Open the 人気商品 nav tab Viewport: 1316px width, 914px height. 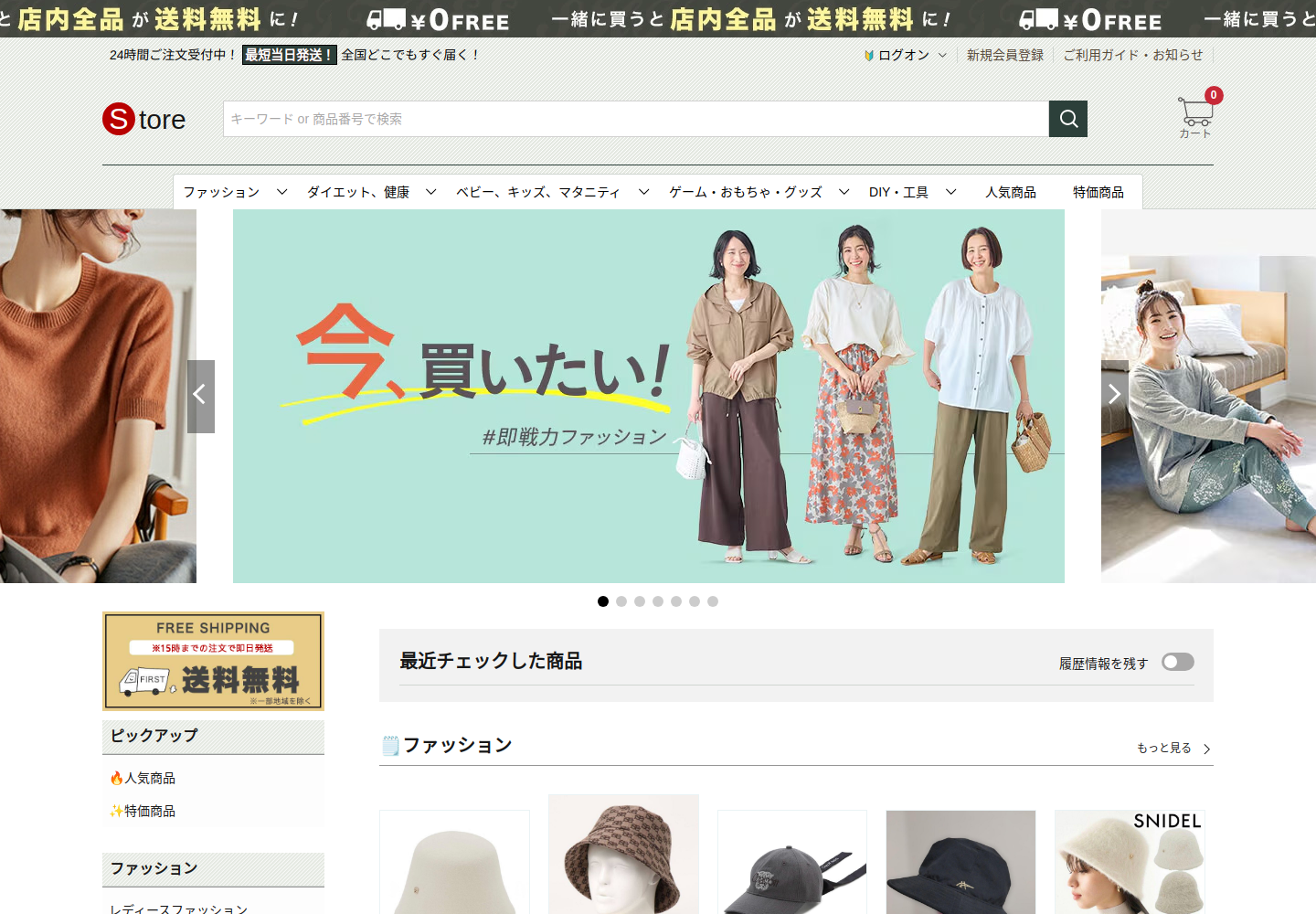1011,192
